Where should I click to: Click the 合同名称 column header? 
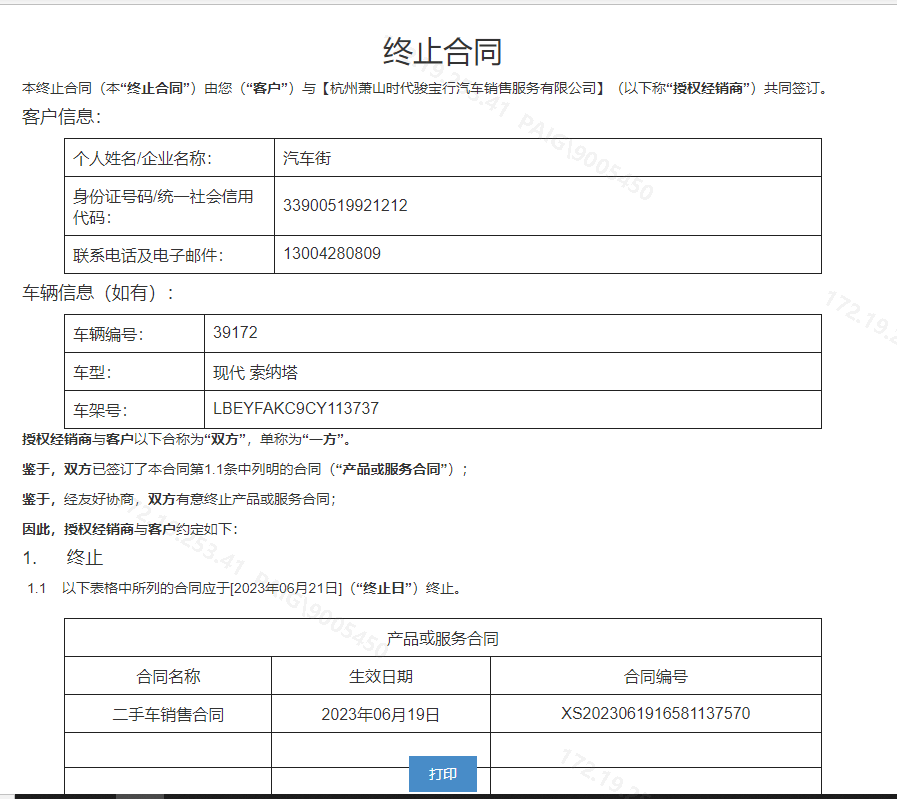click(168, 676)
